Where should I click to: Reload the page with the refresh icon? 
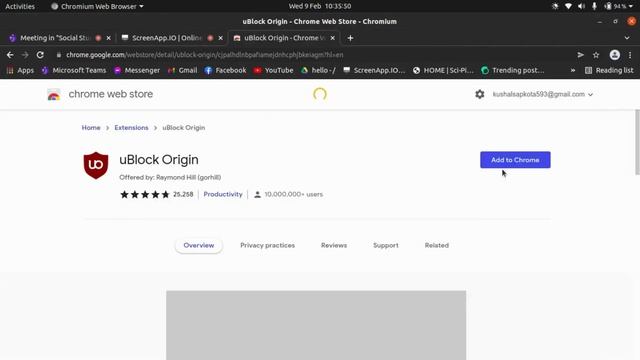(40, 55)
